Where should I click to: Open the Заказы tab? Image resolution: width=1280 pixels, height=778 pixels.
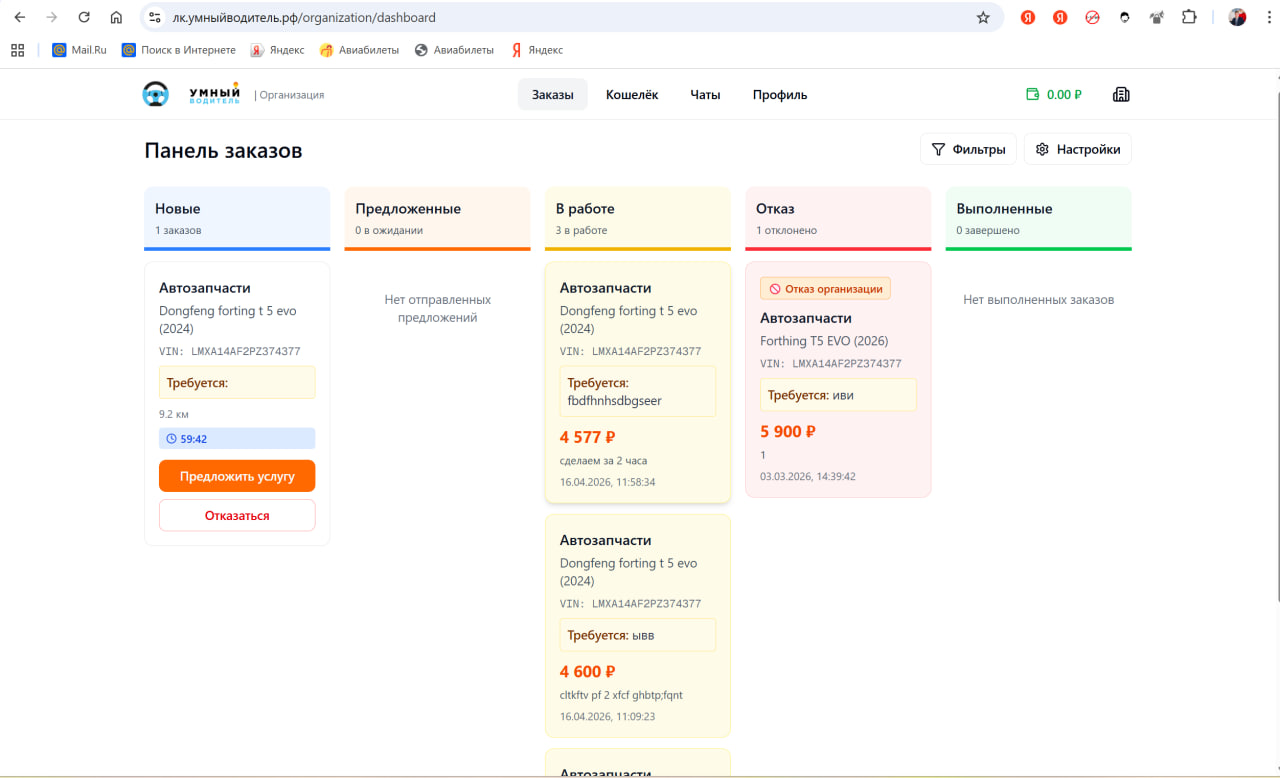[x=553, y=95]
